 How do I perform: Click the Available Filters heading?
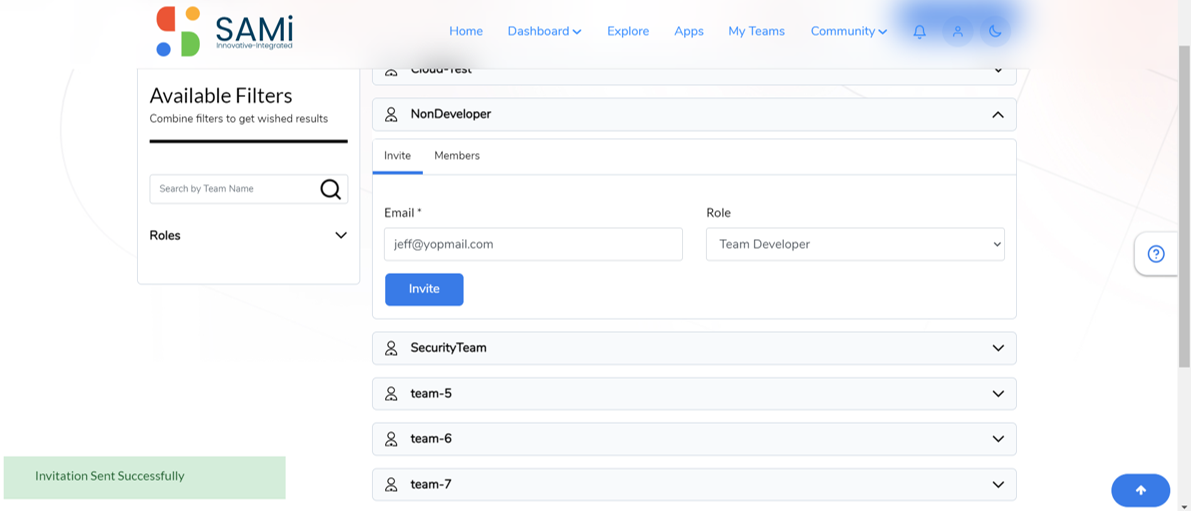pos(221,96)
